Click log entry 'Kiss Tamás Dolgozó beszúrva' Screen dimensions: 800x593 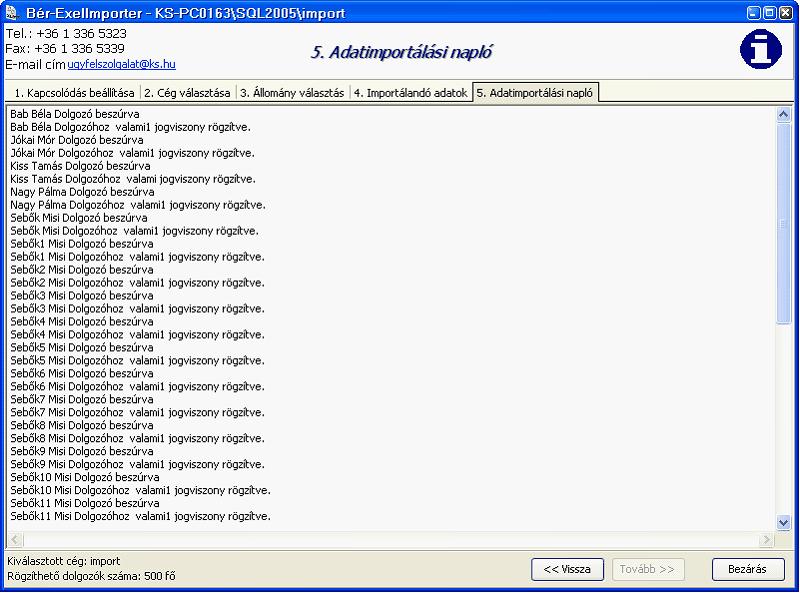click(80, 166)
